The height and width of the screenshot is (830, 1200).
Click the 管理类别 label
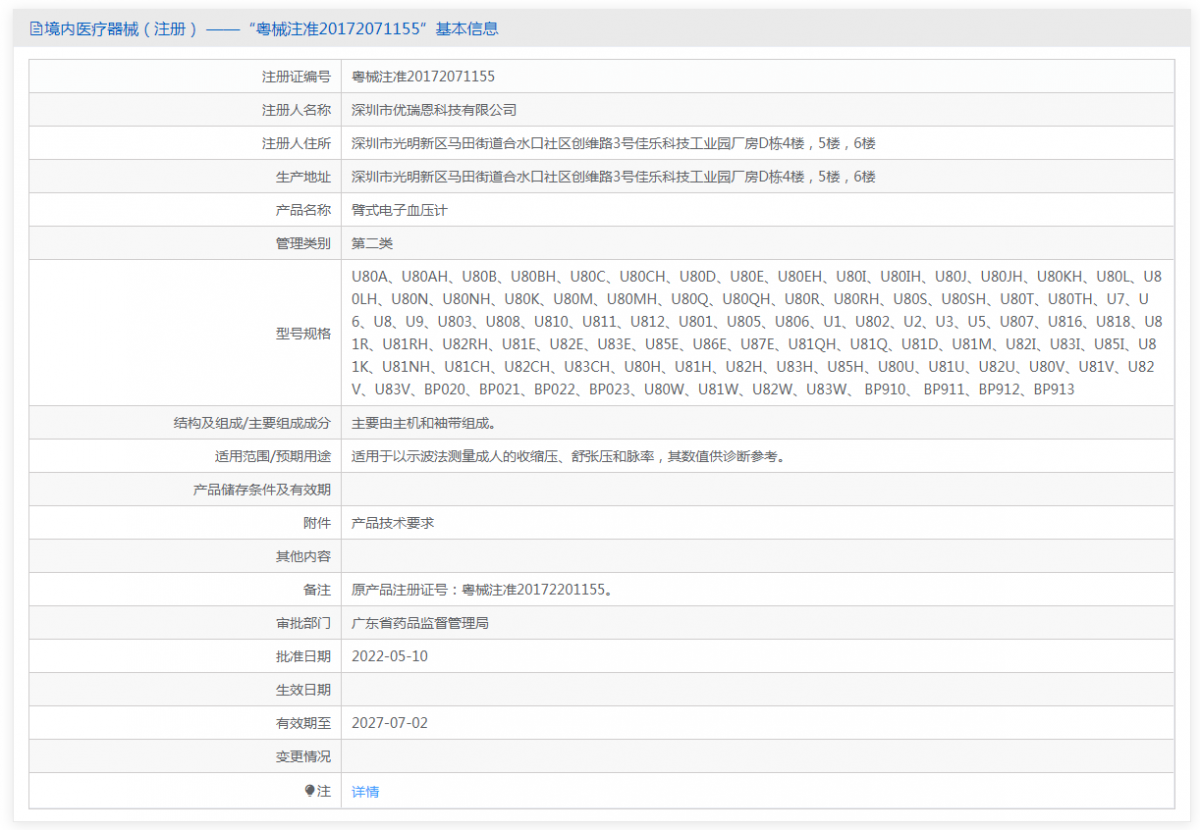click(x=303, y=243)
